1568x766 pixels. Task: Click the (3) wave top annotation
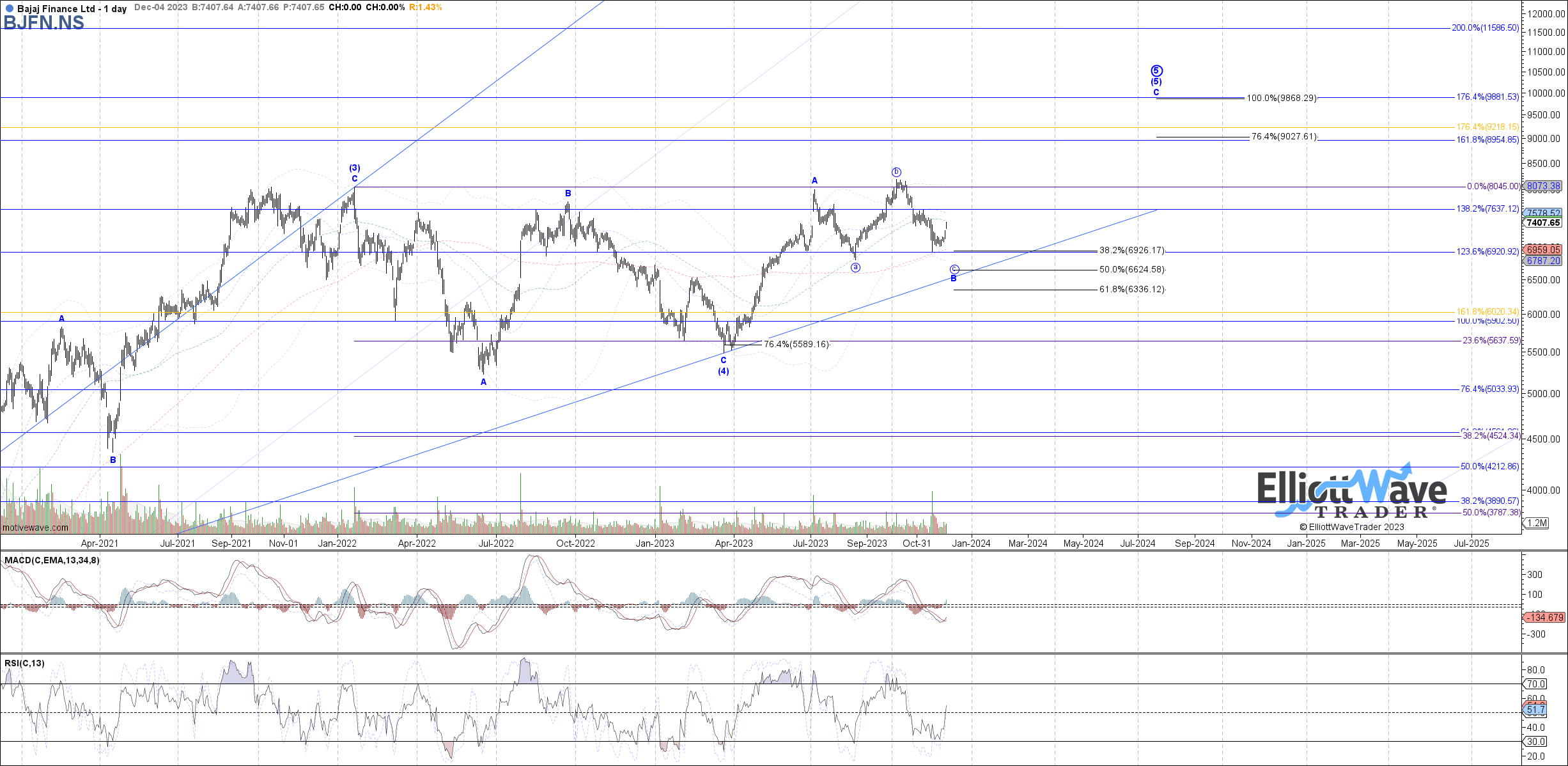click(x=355, y=168)
